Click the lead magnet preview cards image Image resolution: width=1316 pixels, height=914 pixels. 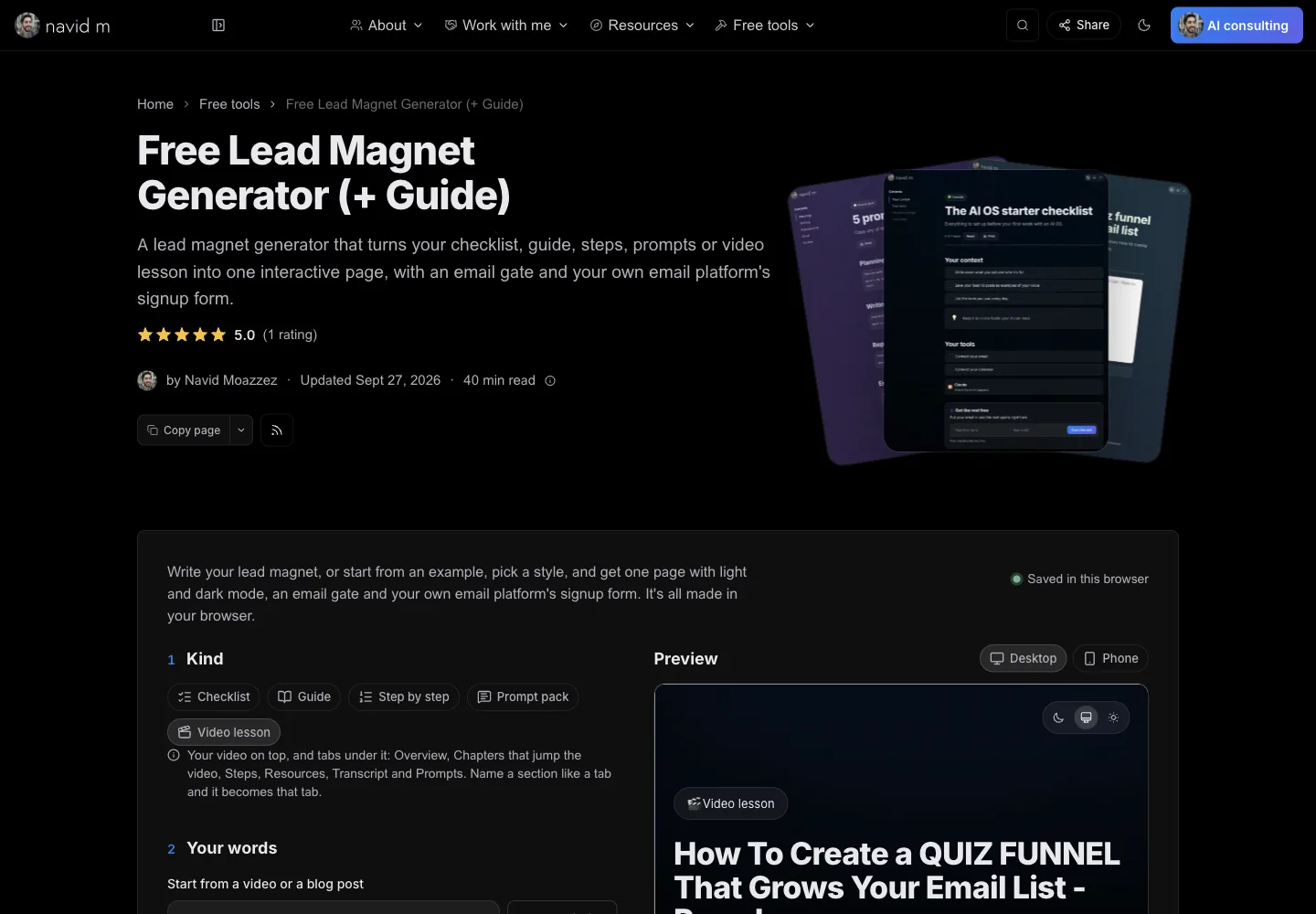click(x=990, y=312)
